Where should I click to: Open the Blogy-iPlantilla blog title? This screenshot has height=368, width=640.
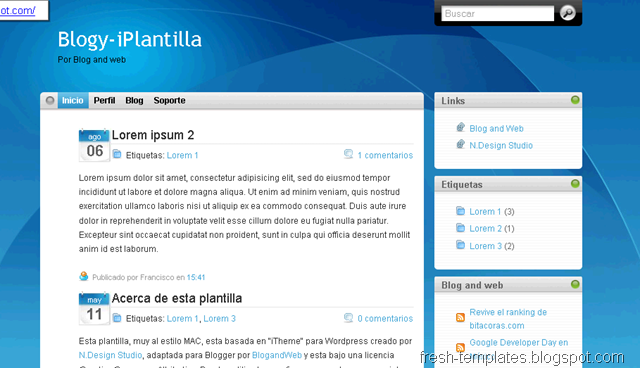130,40
